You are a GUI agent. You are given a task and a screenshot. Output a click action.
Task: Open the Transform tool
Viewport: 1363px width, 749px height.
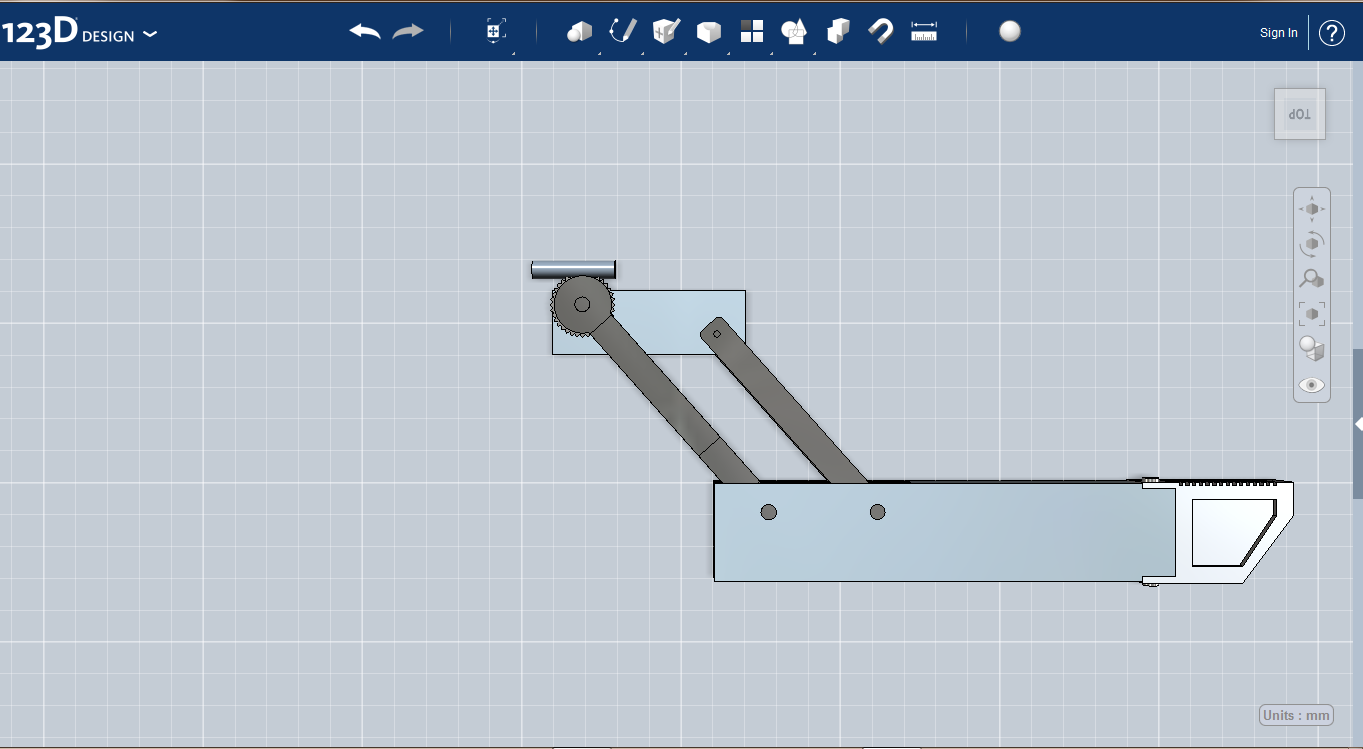(495, 31)
